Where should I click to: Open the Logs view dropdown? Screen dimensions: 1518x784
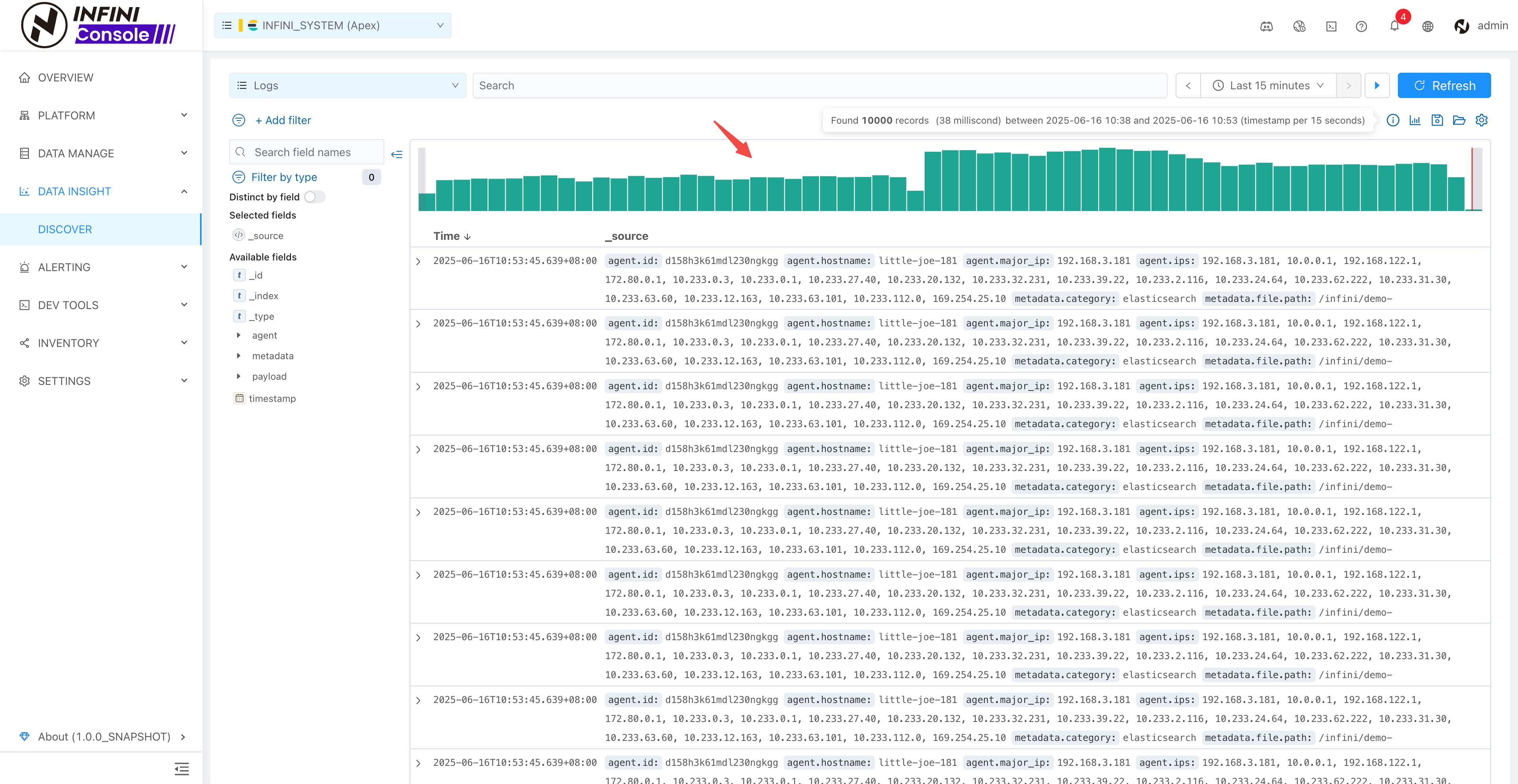(x=348, y=85)
